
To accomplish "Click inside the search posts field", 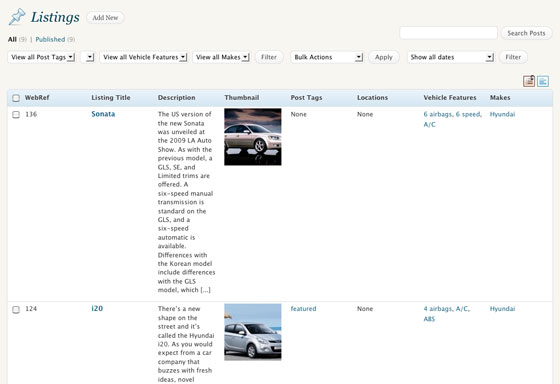I will tap(449, 33).
